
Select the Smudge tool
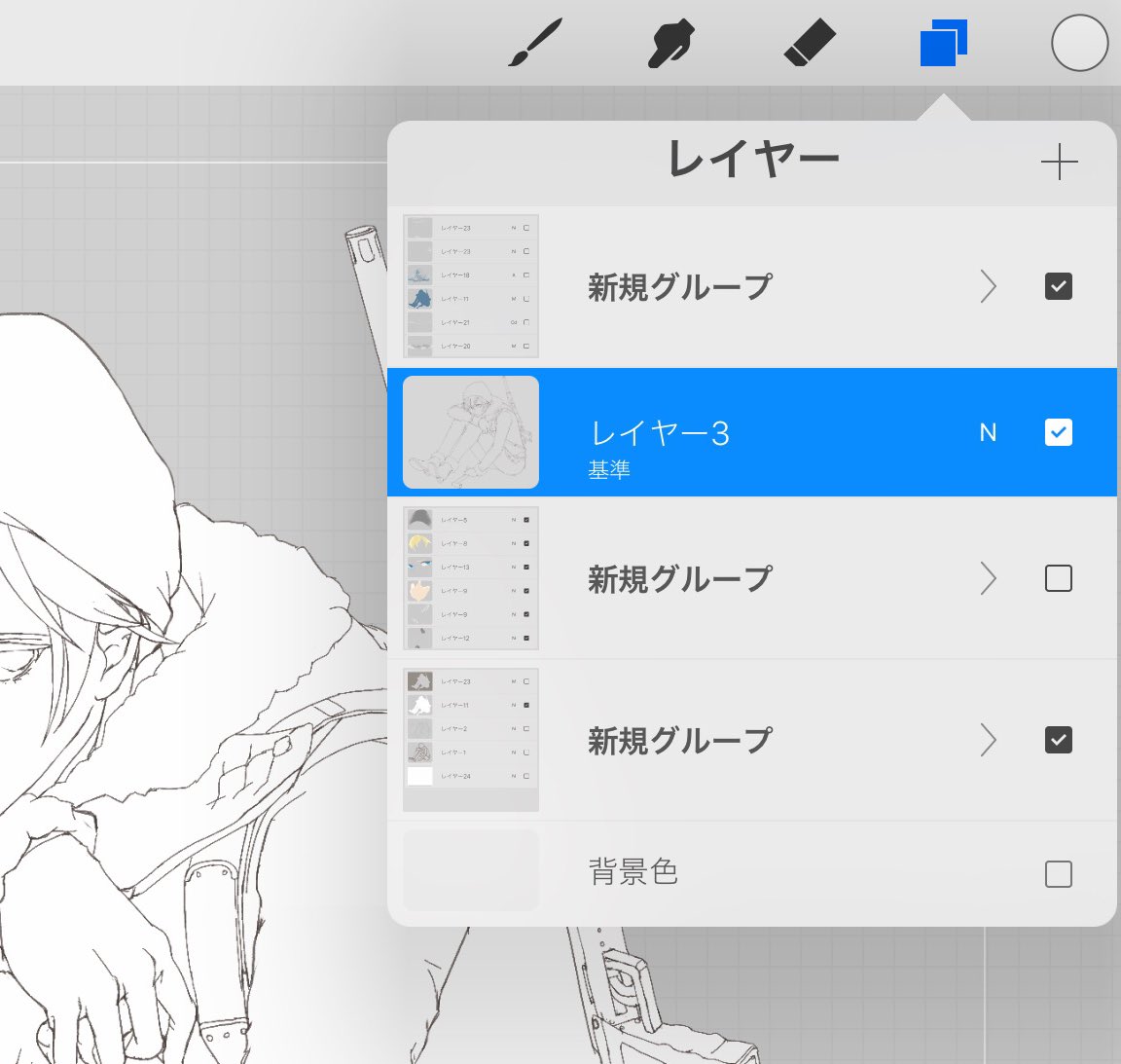tap(671, 43)
